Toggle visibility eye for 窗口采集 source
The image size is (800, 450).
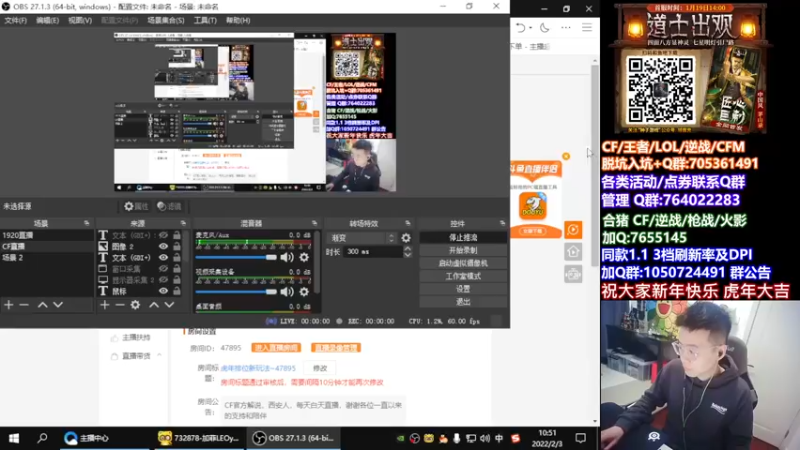point(163,268)
